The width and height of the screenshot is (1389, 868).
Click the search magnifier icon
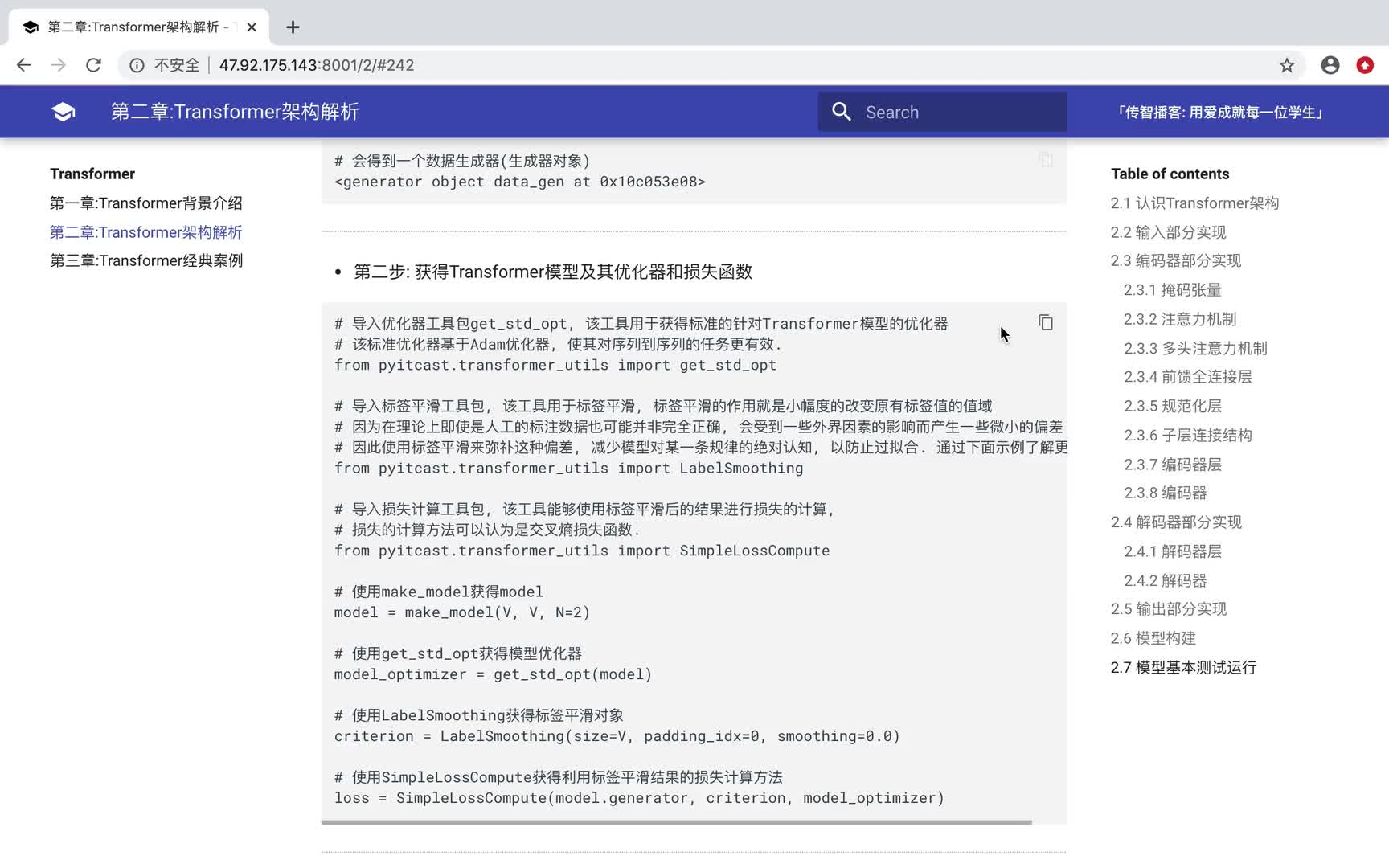point(842,112)
